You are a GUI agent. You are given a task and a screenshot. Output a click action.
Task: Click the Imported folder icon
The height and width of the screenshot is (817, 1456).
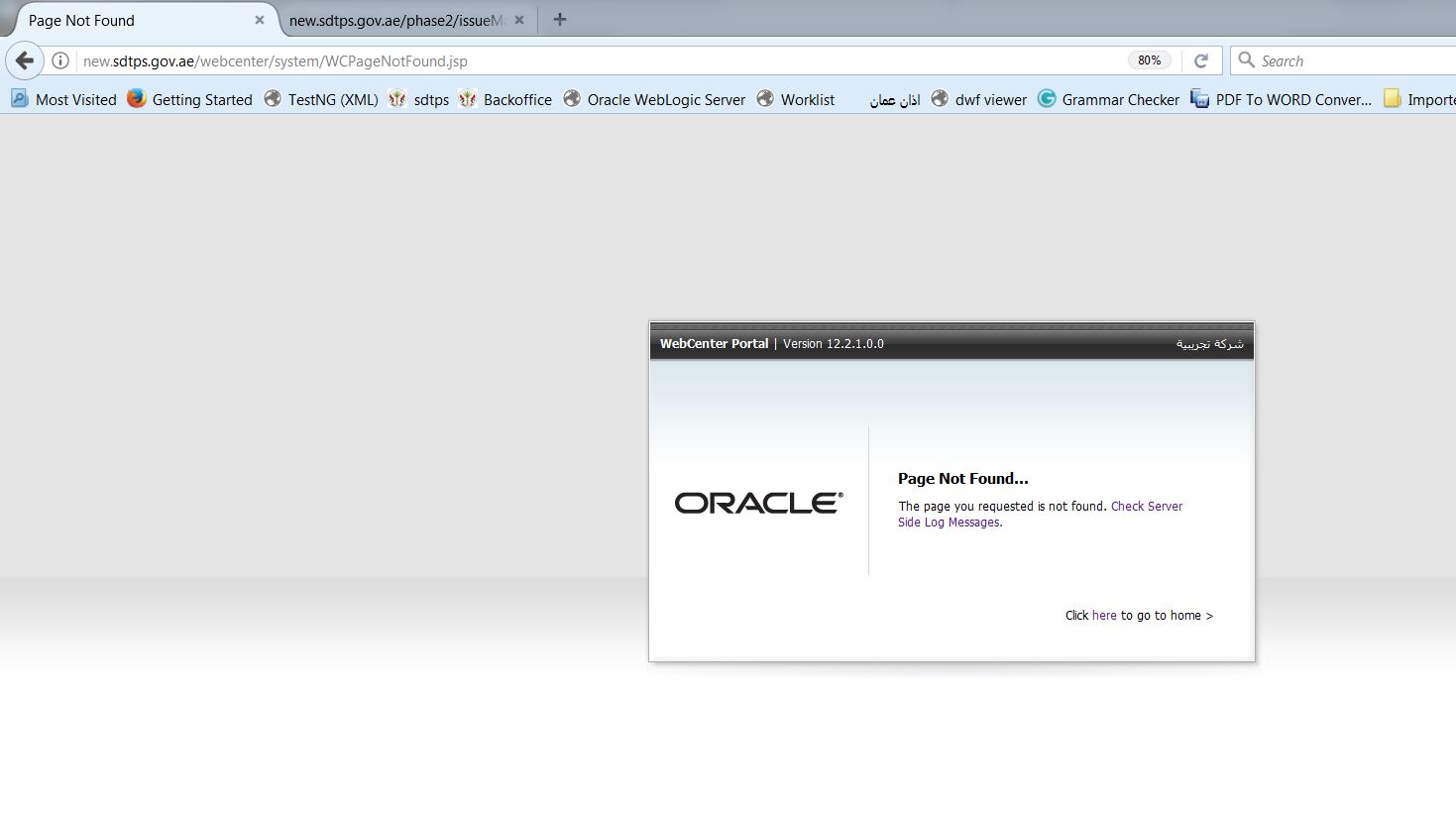(x=1393, y=98)
